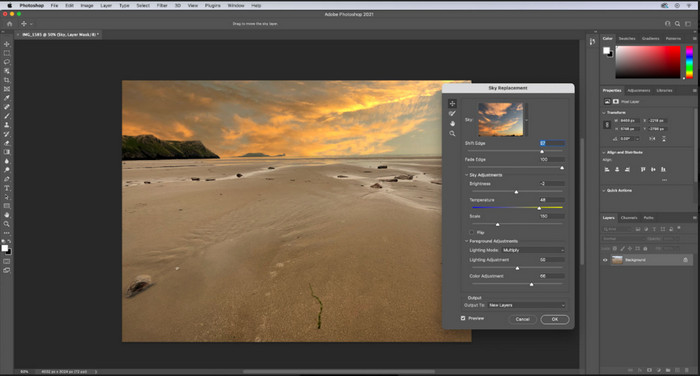The width and height of the screenshot is (700, 376).
Task: Click the Shift Edge value field
Action: coord(552,143)
